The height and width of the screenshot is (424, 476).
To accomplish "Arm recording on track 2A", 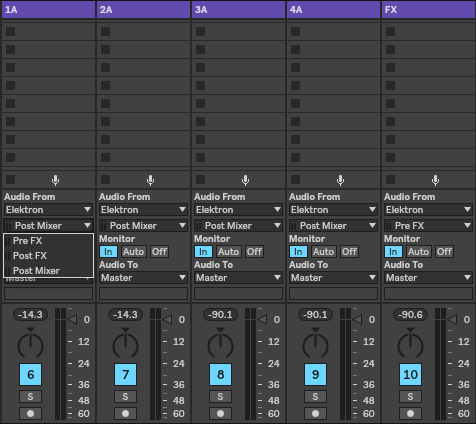I will (x=125, y=413).
